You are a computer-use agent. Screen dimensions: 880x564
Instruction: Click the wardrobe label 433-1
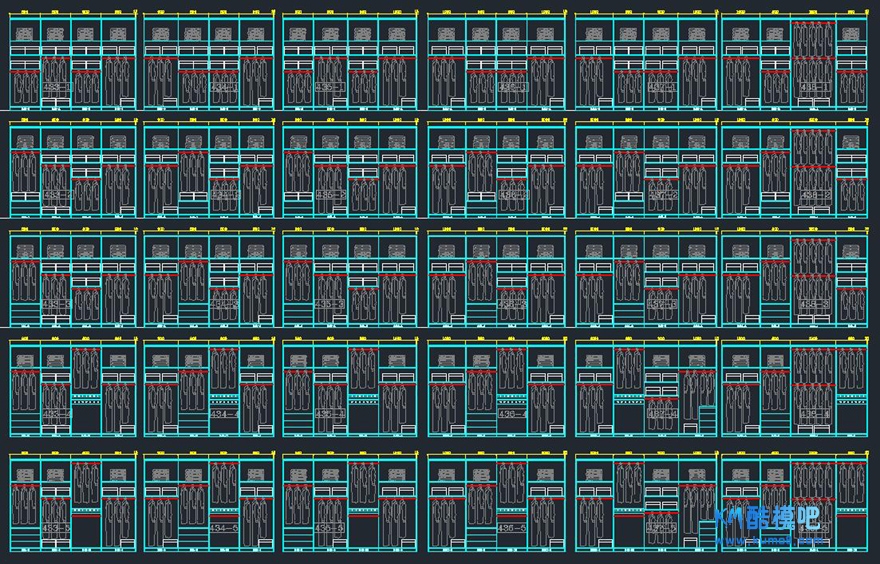tap(56, 88)
